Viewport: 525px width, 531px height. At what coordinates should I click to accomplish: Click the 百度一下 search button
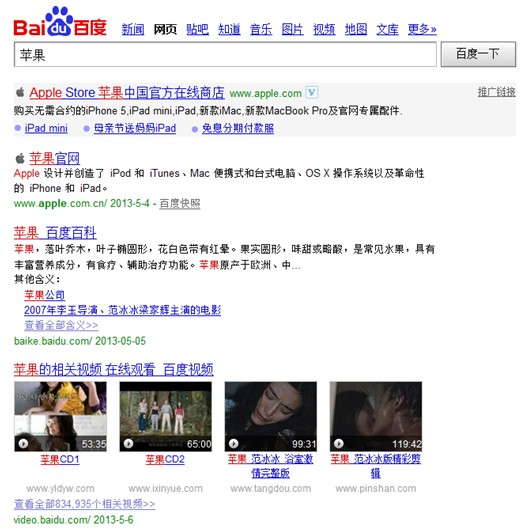pyautogui.click(x=478, y=54)
